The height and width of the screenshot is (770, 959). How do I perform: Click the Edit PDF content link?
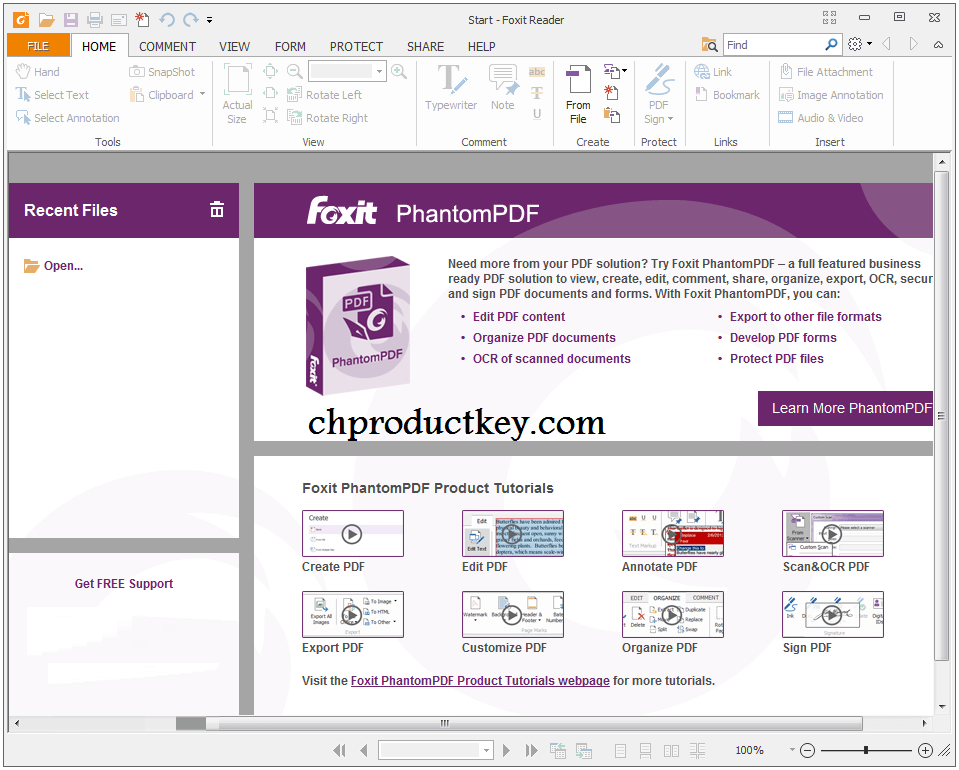point(519,317)
